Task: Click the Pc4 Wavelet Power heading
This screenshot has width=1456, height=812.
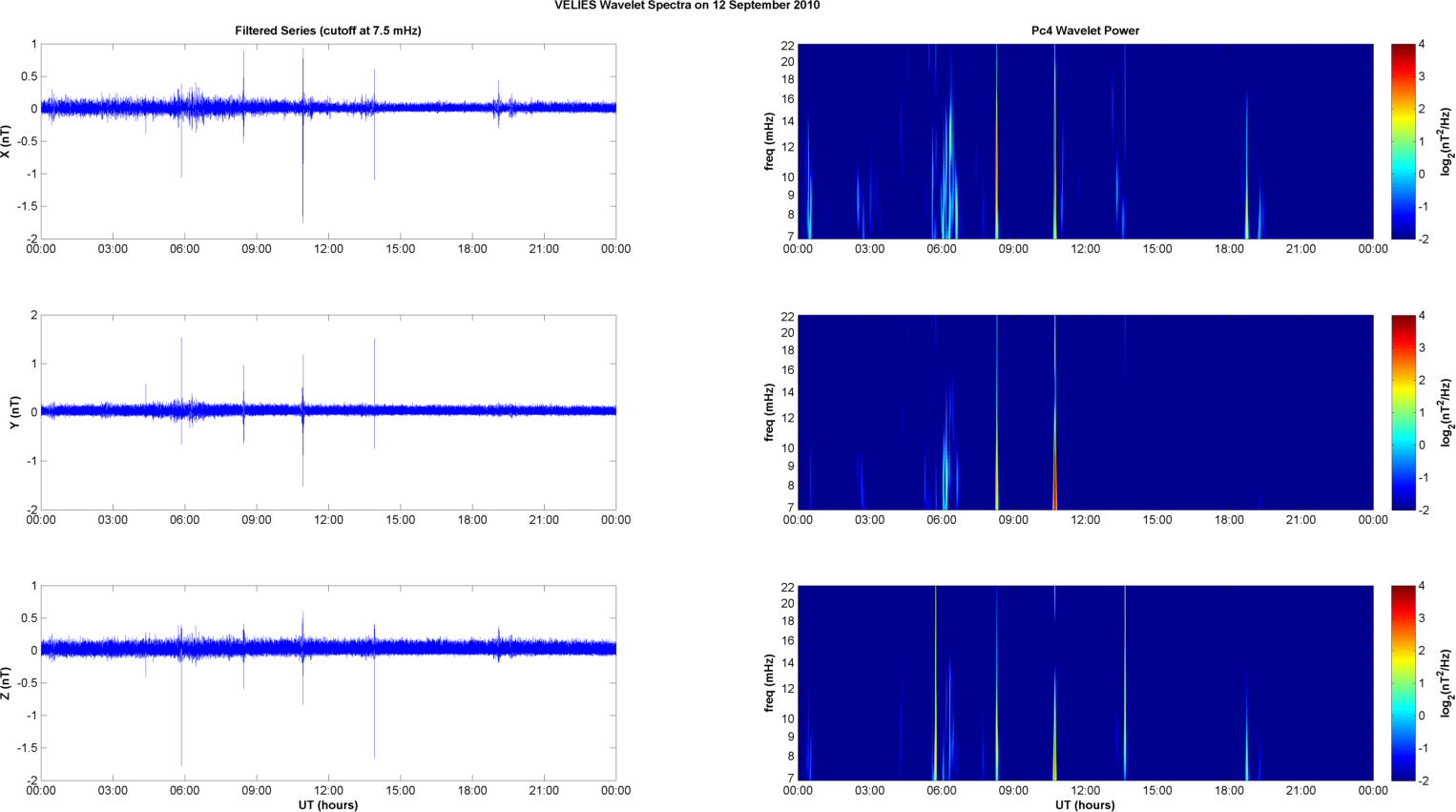Action: pos(1085,31)
